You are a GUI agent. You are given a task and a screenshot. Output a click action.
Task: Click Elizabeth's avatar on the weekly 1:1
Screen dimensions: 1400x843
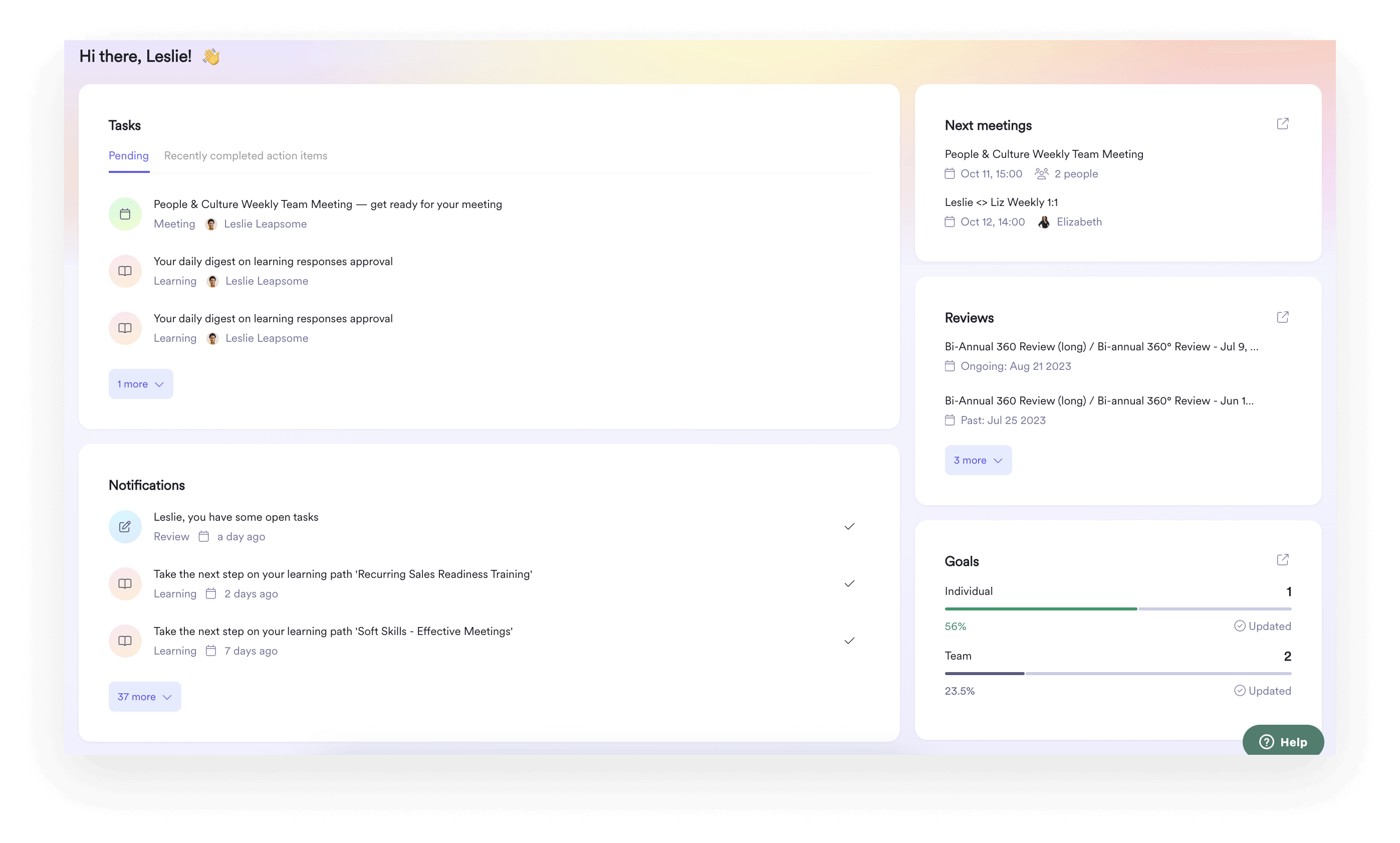pos(1043,222)
